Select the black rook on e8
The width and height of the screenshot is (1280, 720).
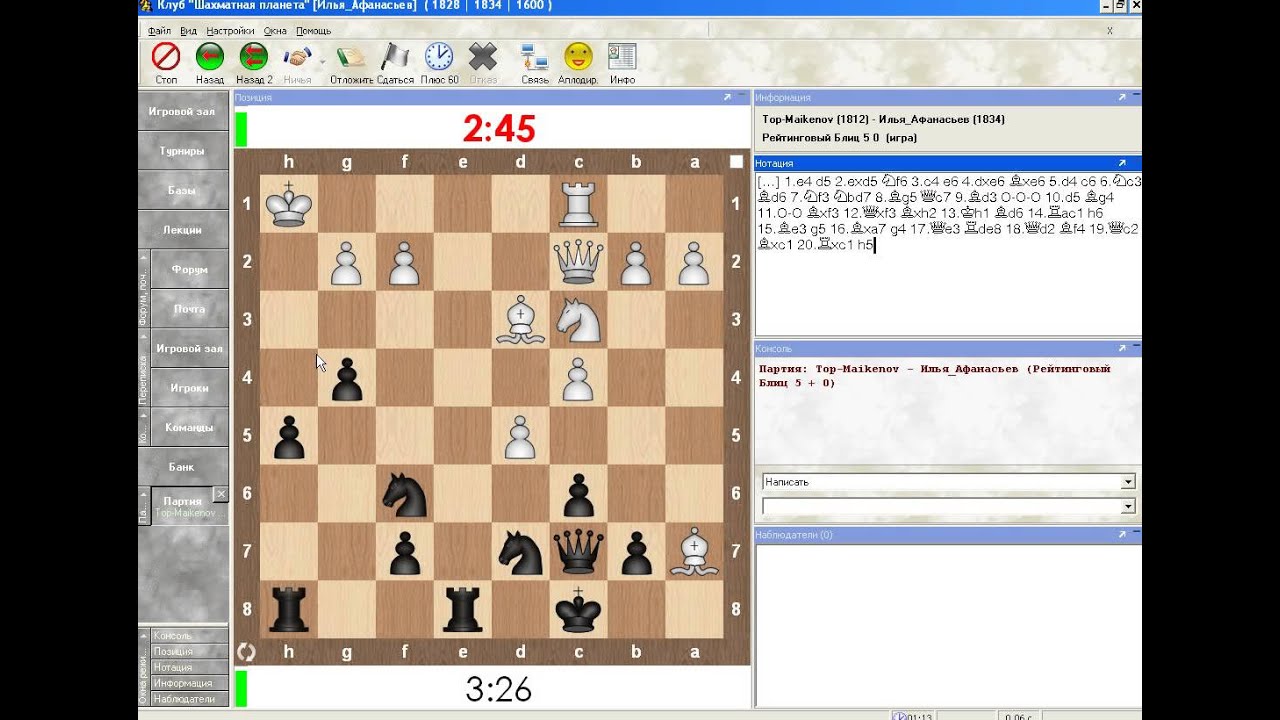[x=463, y=610]
